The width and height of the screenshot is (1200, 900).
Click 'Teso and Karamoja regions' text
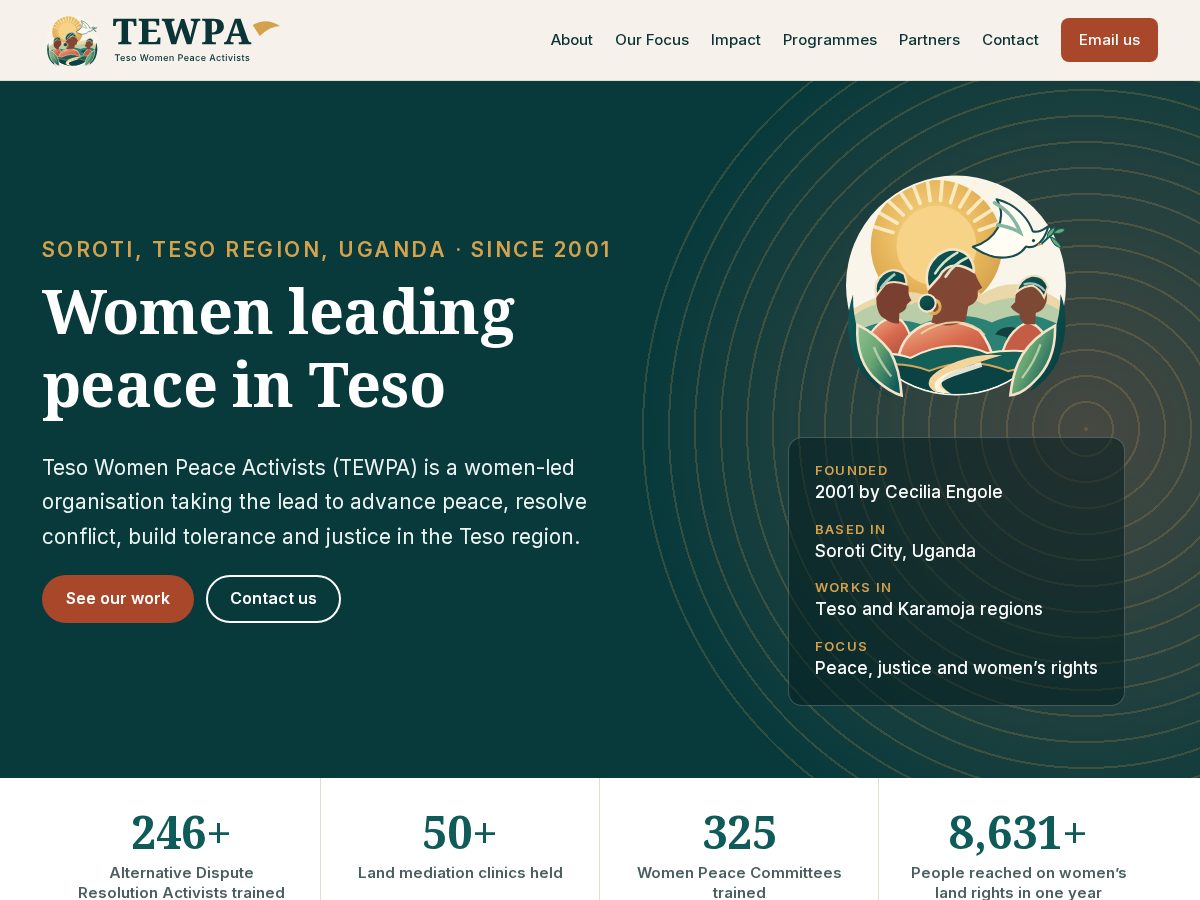[929, 609]
